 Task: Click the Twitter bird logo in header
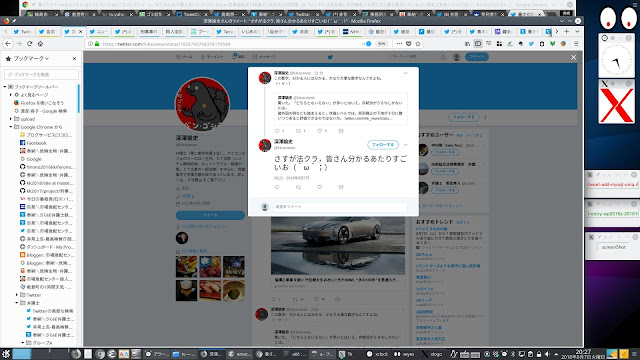click(330, 57)
